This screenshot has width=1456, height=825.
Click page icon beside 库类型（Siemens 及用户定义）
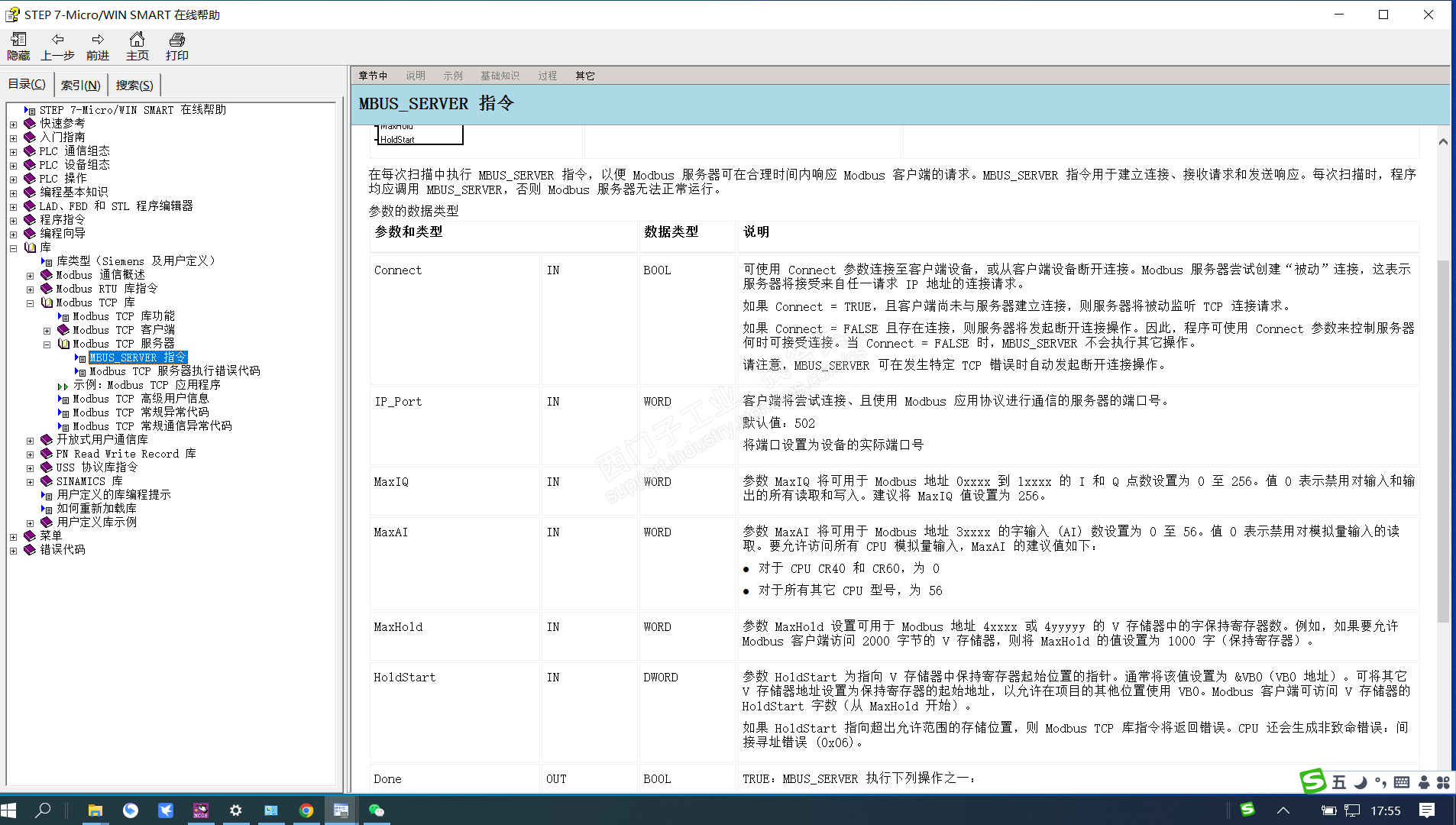(x=47, y=261)
